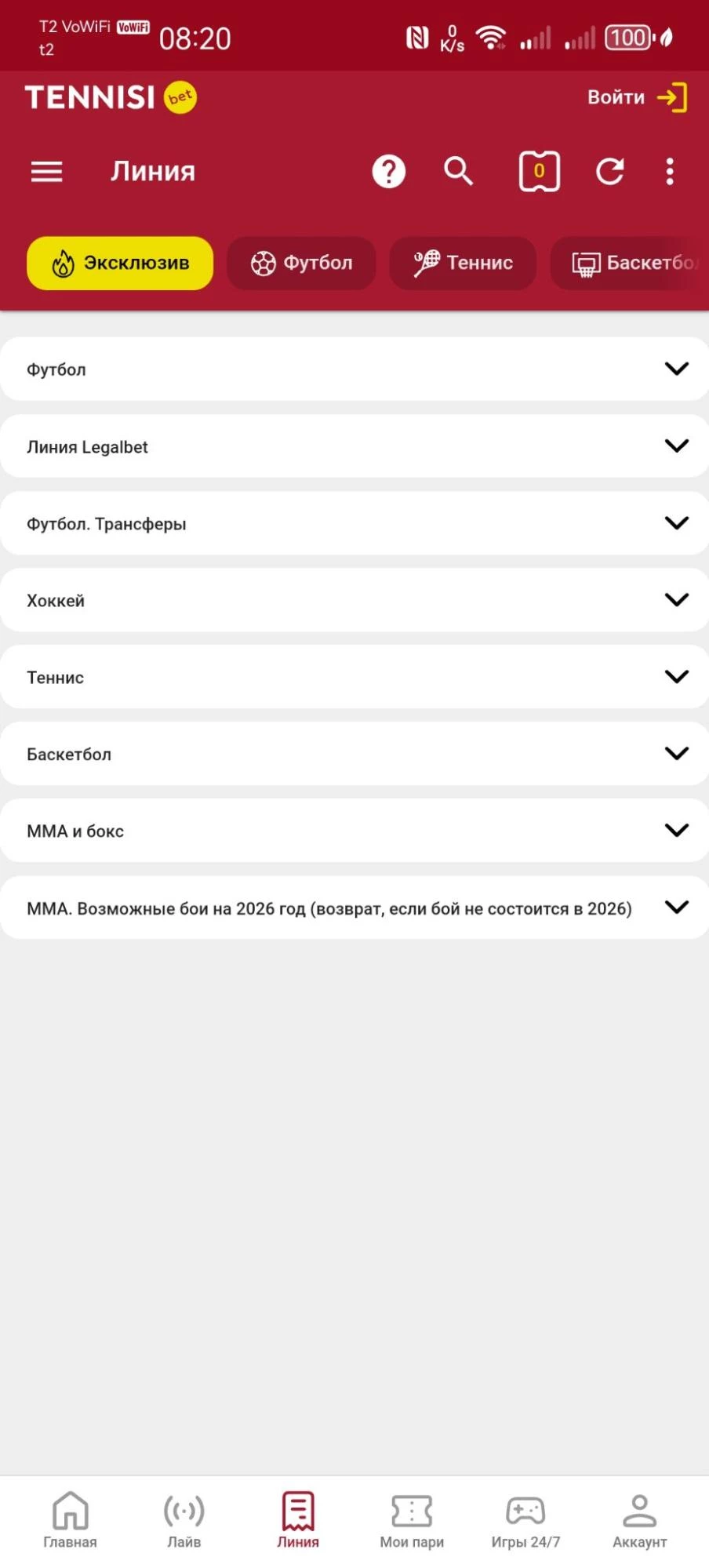
Task: Tap the Войти login button
Action: (x=637, y=97)
